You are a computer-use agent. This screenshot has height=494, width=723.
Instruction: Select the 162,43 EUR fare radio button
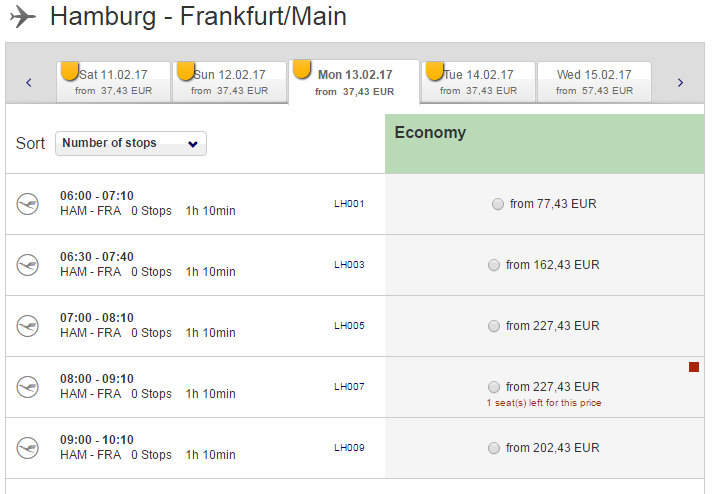494,265
